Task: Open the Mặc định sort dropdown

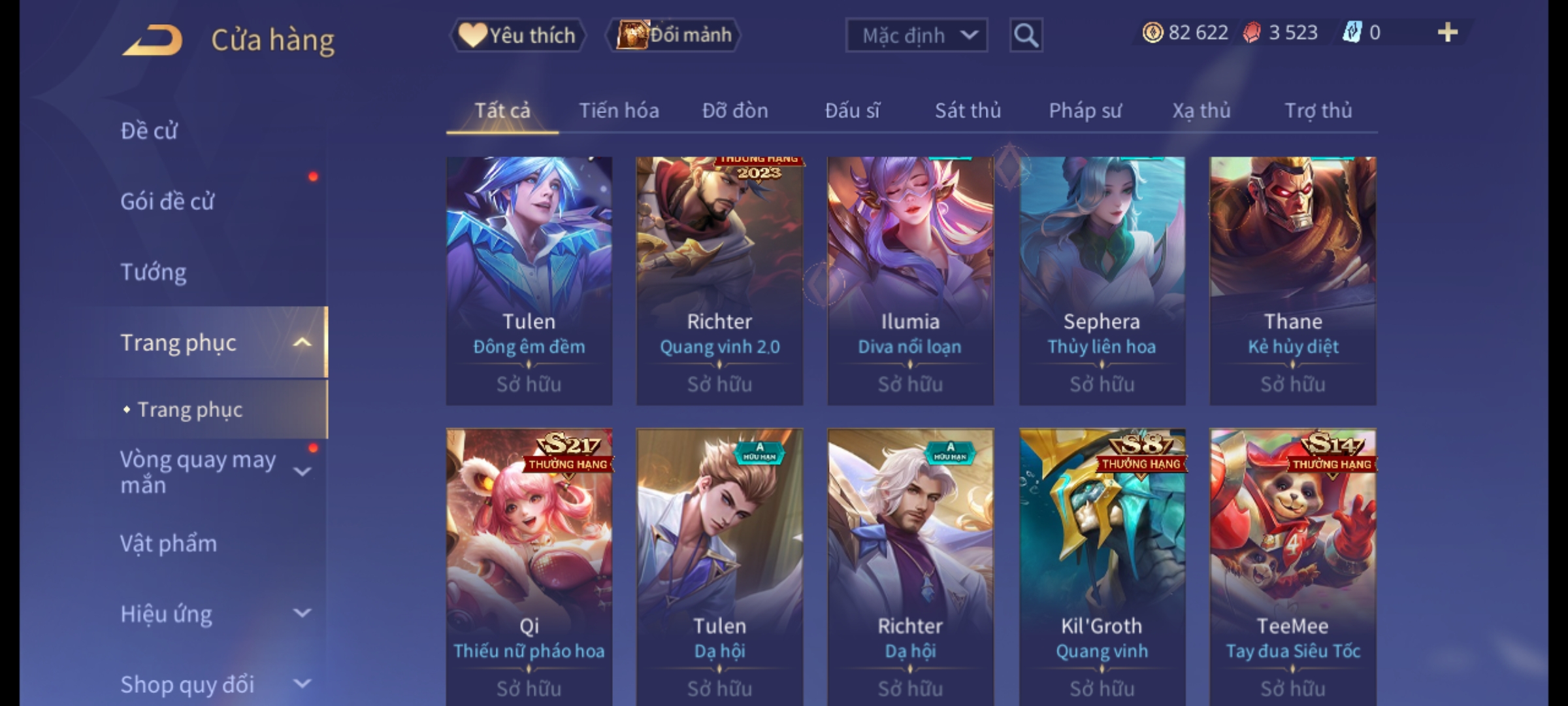Action: click(x=916, y=35)
